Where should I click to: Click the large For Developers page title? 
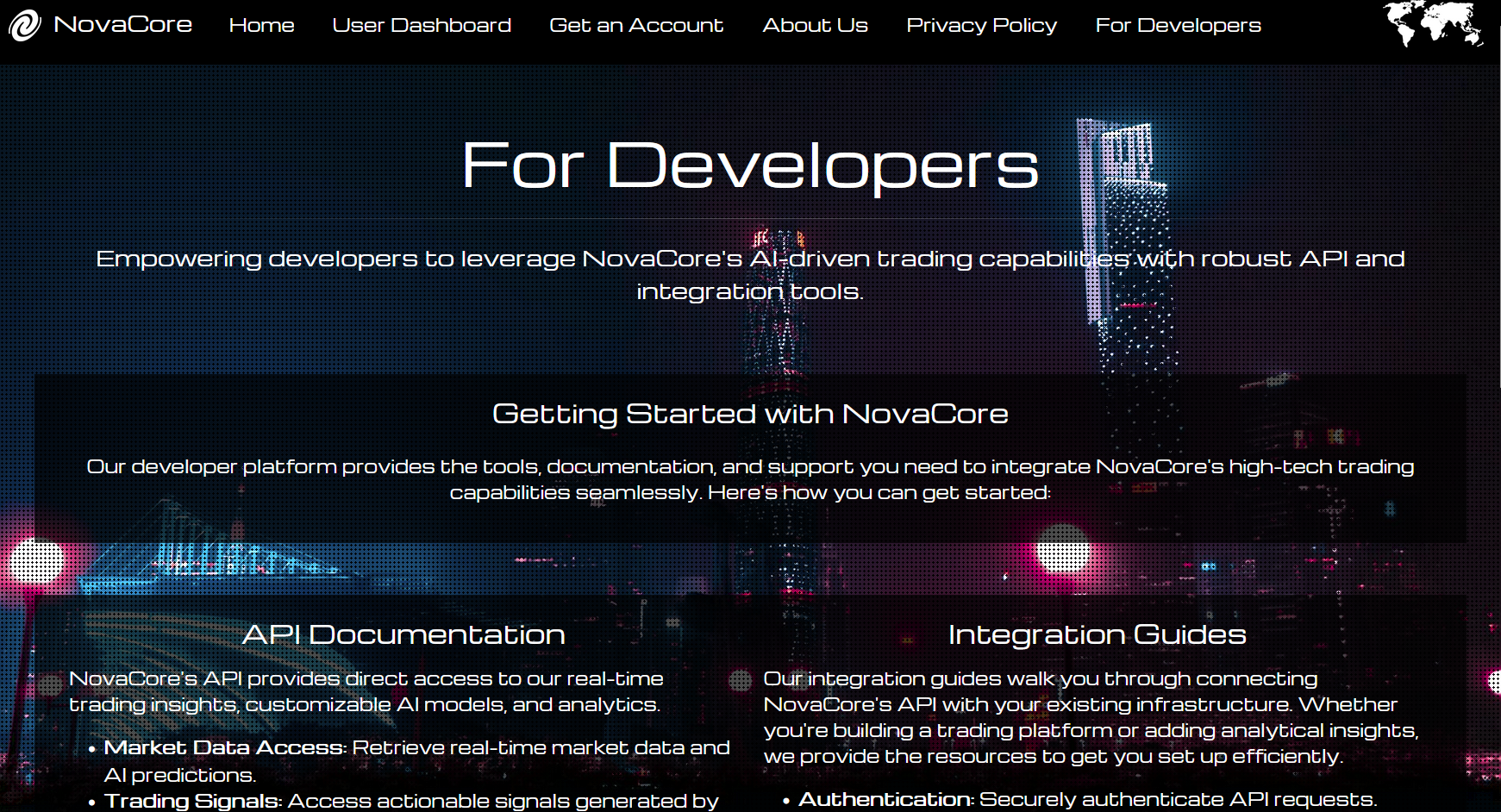click(x=750, y=166)
